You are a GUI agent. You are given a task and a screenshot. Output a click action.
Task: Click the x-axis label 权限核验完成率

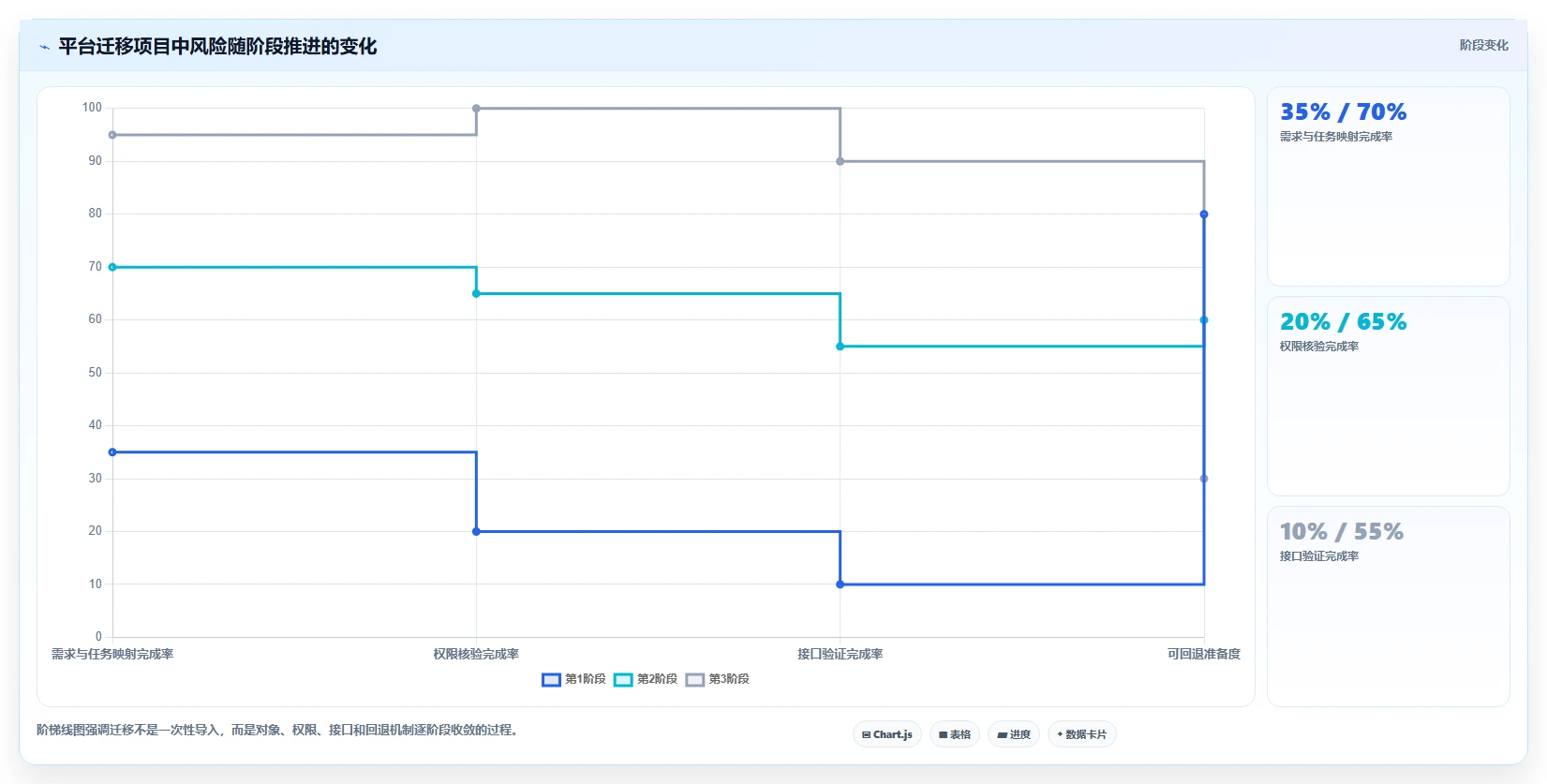click(x=476, y=654)
